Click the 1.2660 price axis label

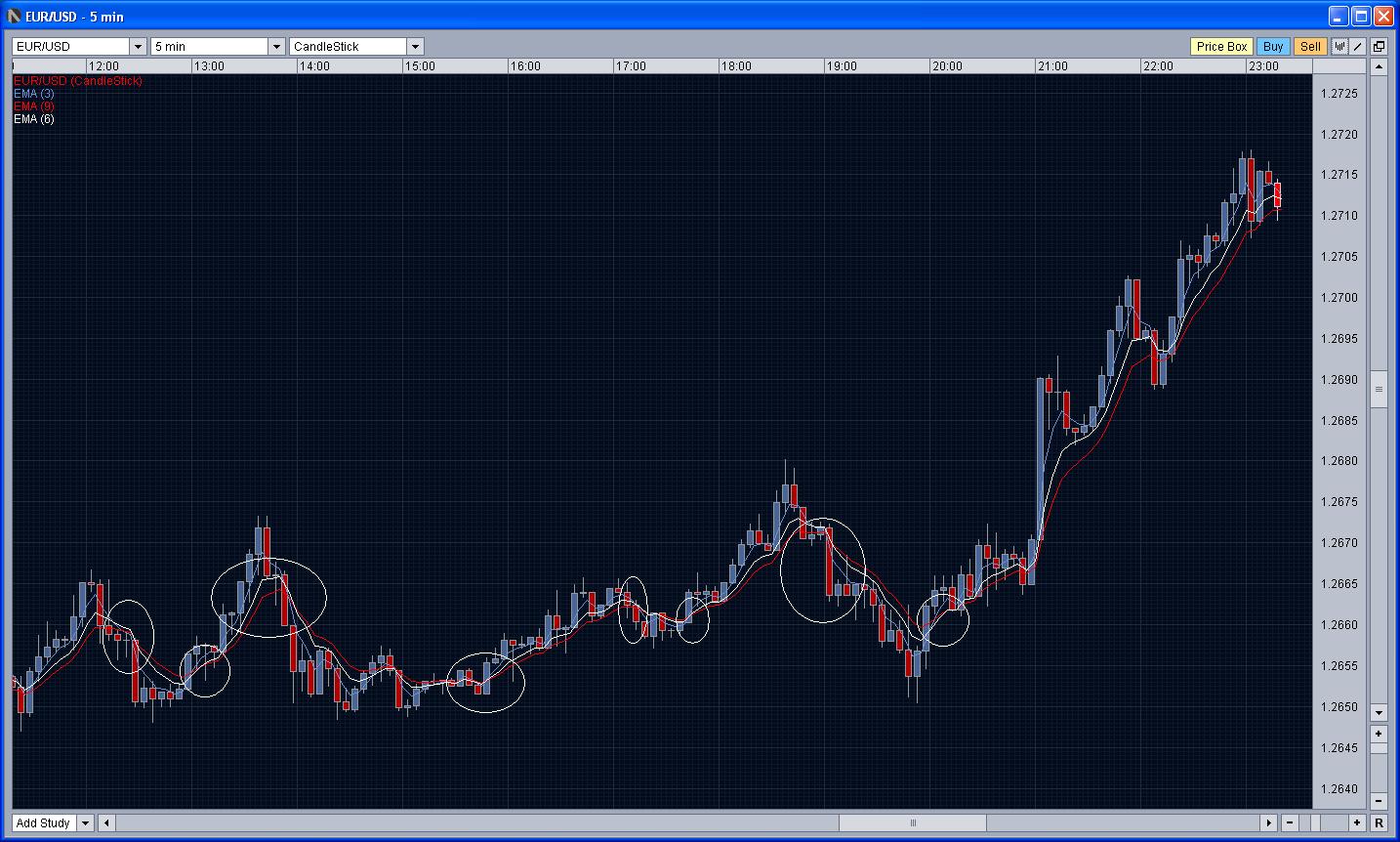point(1338,625)
